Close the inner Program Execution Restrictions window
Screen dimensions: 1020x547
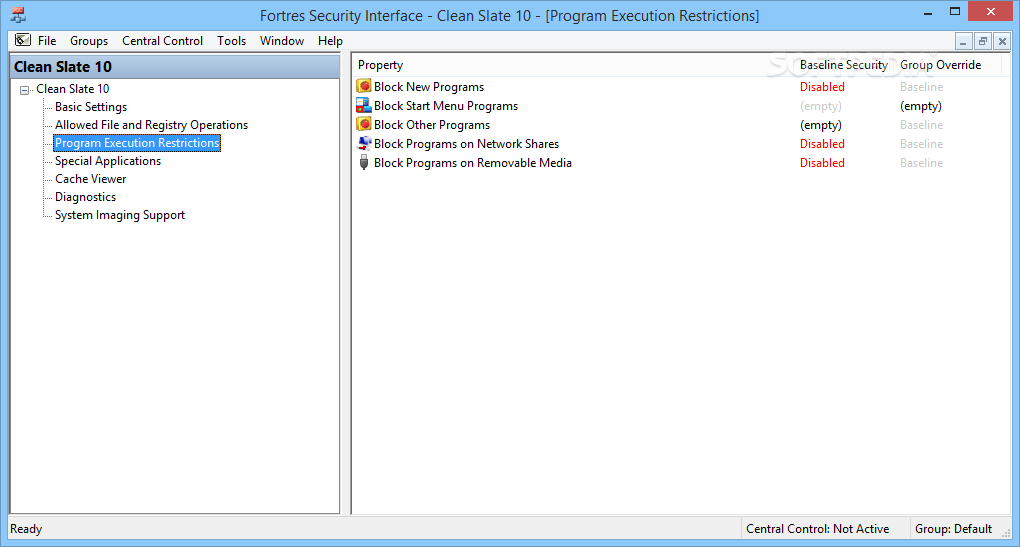click(1002, 42)
